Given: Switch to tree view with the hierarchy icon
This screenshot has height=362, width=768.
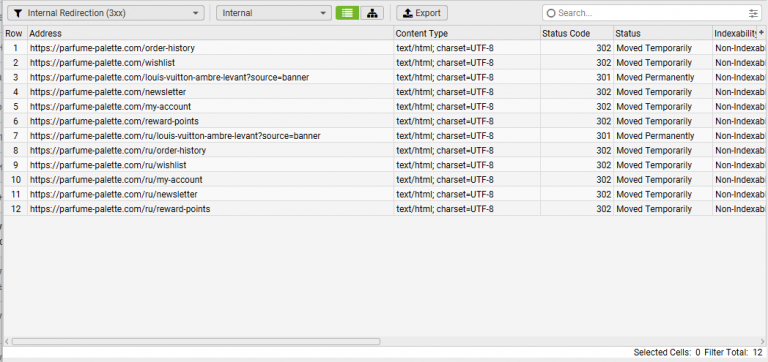Looking at the screenshot, I should pos(372,13).
